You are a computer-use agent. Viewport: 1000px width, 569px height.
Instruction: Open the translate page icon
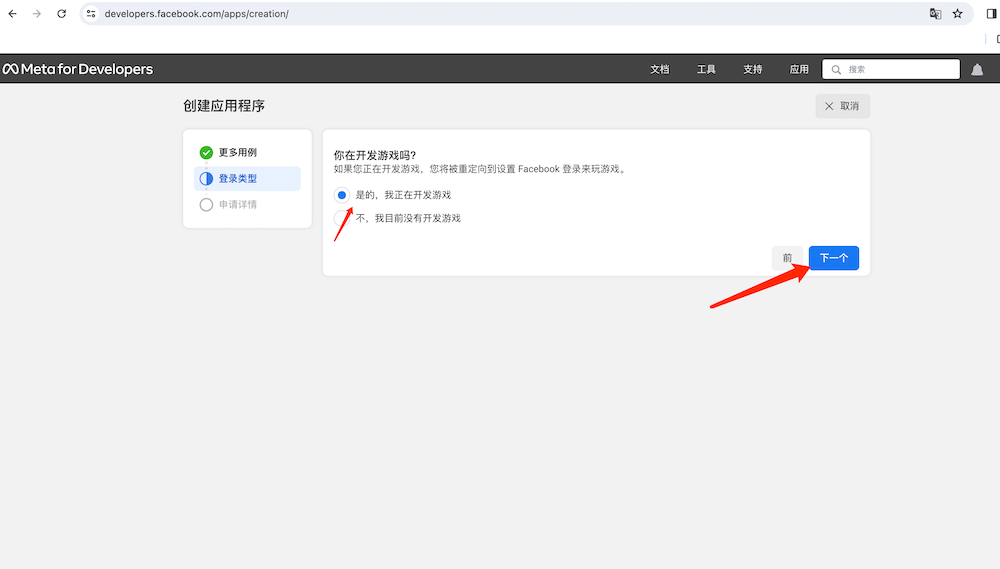tap(935, 14)
